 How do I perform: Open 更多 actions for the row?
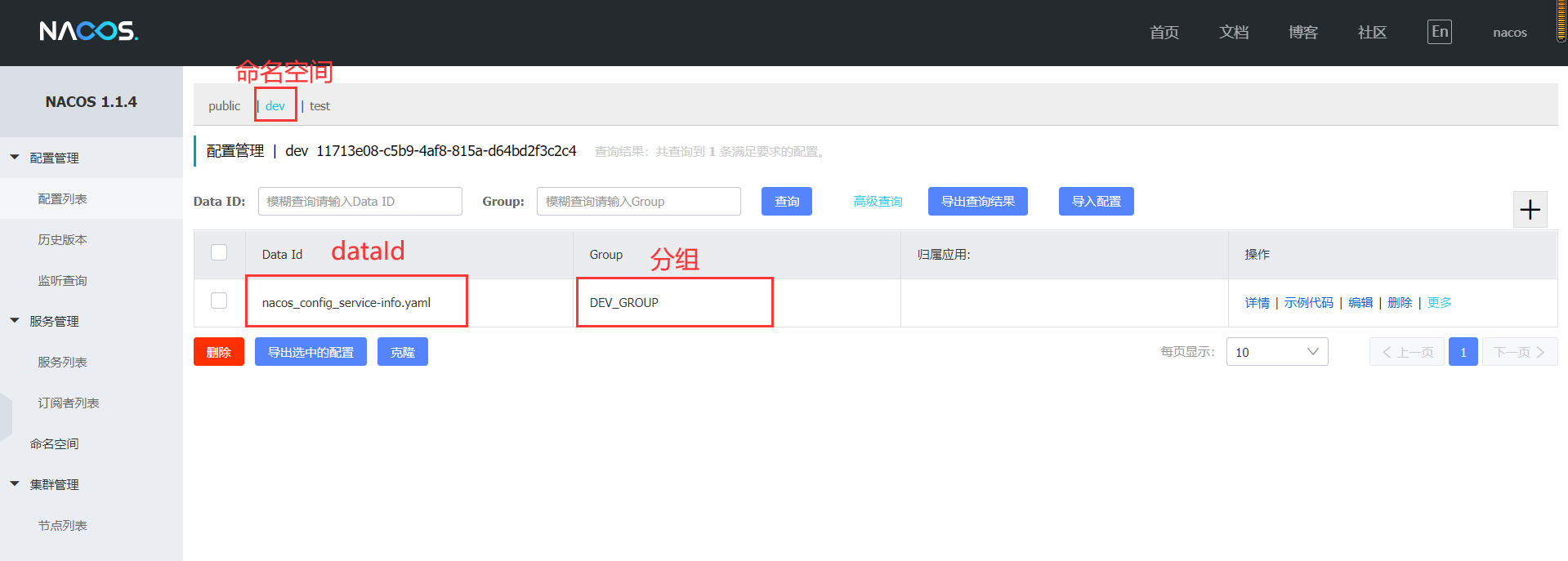[1440, 303]
